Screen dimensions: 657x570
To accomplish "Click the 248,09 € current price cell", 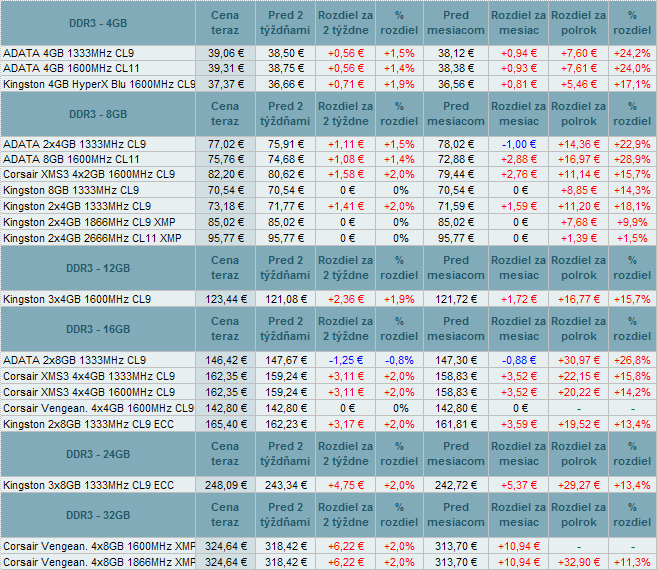I will 225,485.
